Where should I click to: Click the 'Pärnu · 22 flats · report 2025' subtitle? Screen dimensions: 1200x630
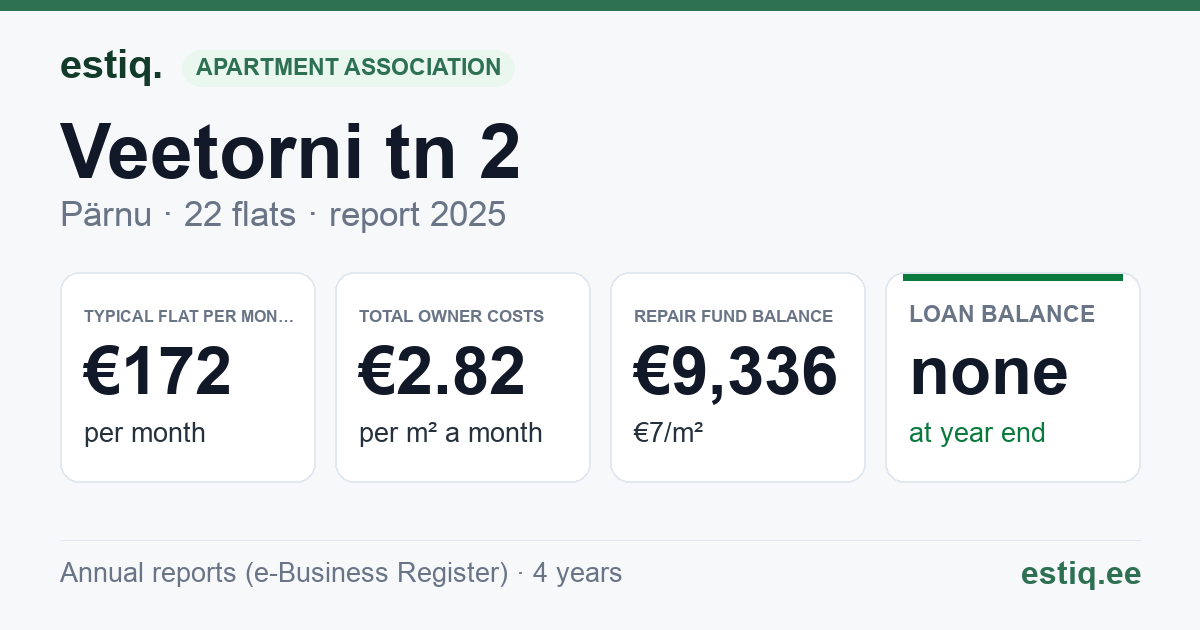(x=283, y=214)
